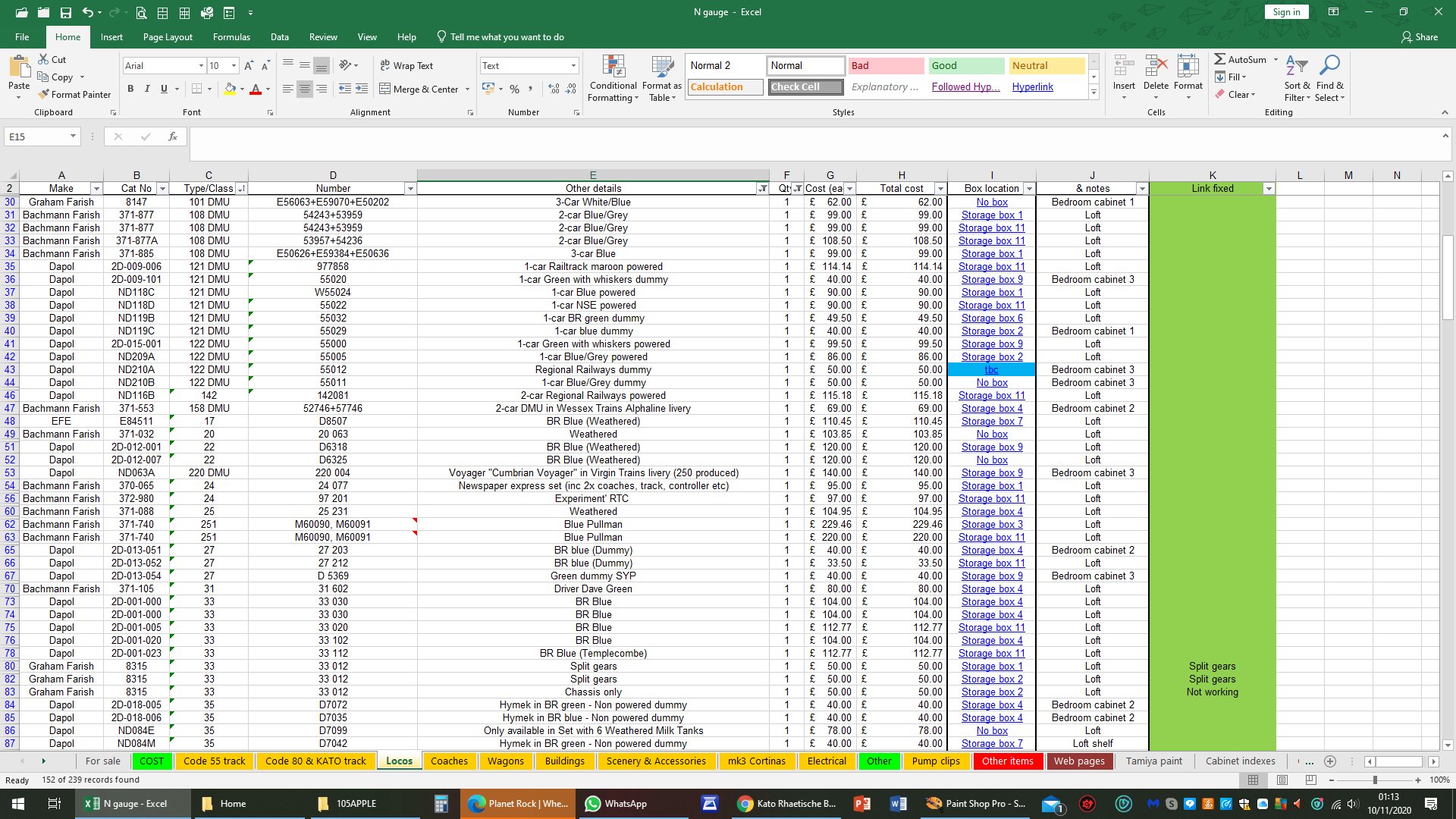Toggle Normal view in status bar
The image size is (1456, 819).
tap(1253, 780)
